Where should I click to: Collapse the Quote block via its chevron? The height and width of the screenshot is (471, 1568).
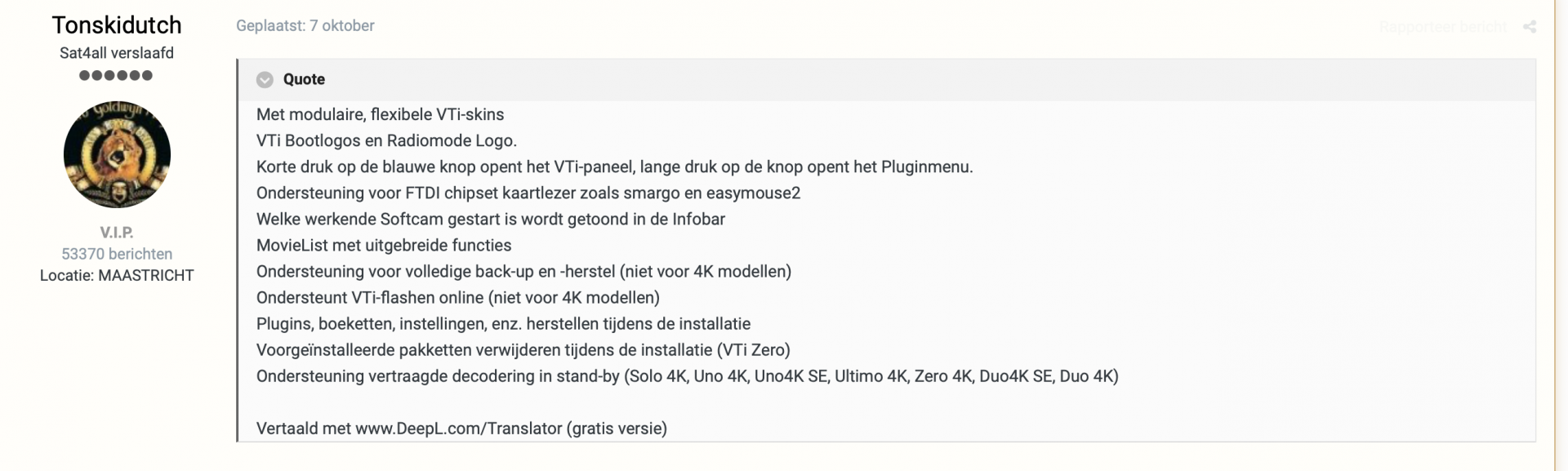(x=264, y=79)
